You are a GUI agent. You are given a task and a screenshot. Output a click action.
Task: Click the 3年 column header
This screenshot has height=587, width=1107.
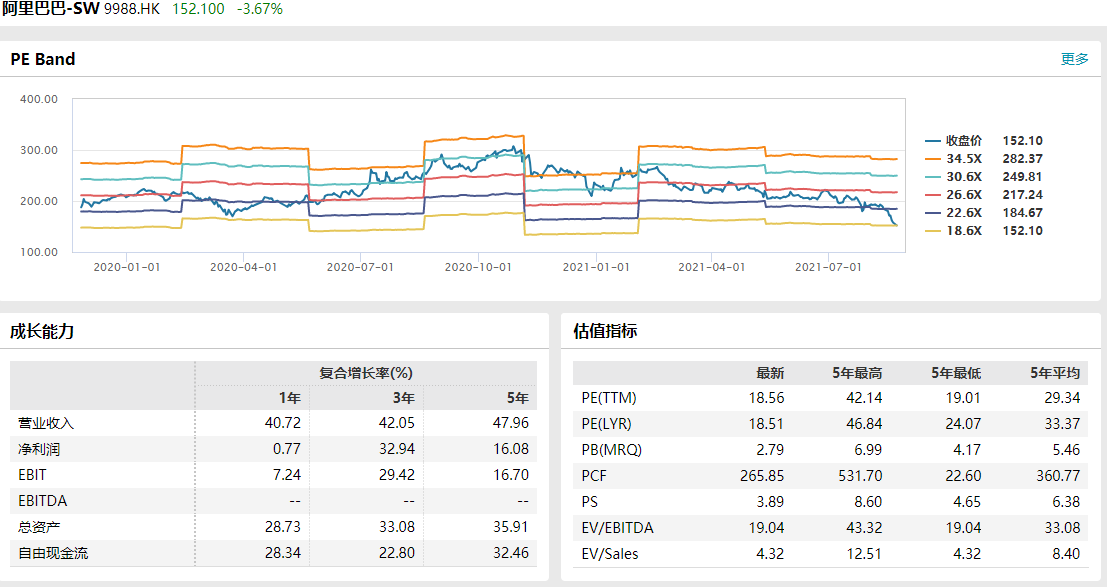click(x=404, y=398)
